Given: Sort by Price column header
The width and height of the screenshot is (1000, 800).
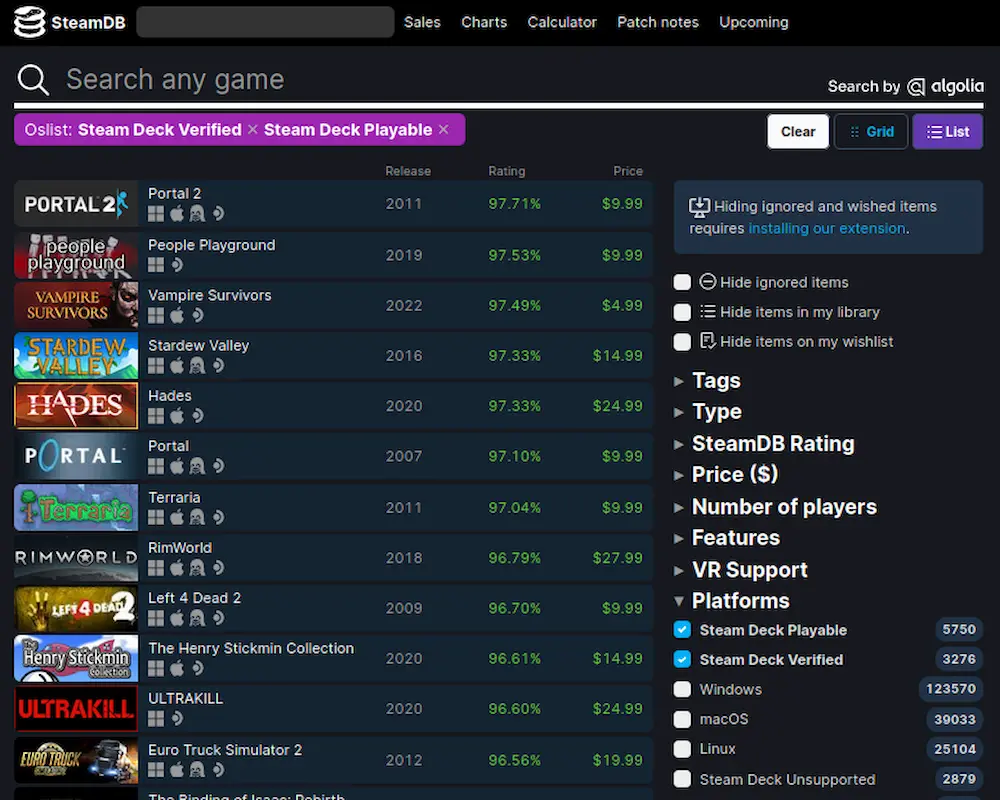Looking at the screenshot, I should point(628,171).
